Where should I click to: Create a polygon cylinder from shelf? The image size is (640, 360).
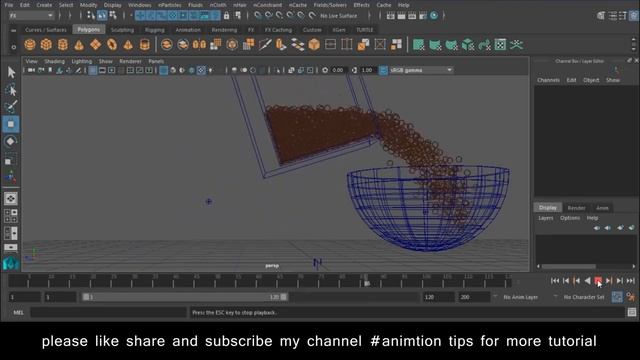click(62, 44)
